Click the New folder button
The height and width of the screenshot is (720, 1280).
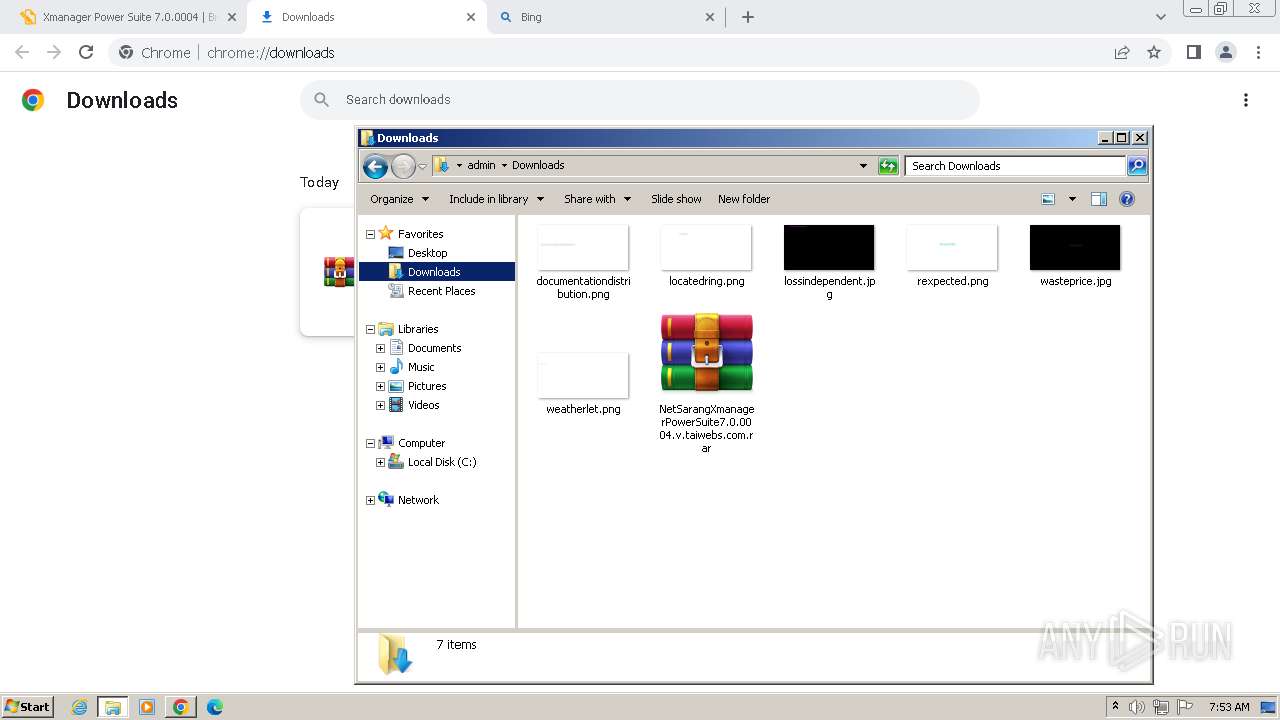pos(744,199)
